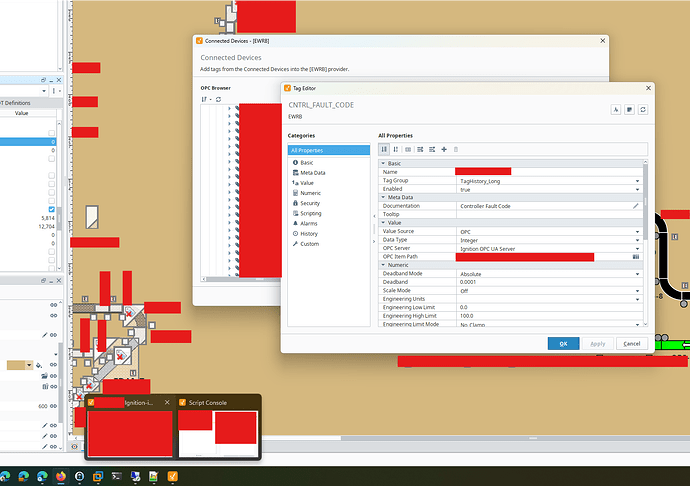This screenshot has width=690, height=486.
Task: Click the browse icon beside OPC Item Path
Action: (x=636, y=257)
